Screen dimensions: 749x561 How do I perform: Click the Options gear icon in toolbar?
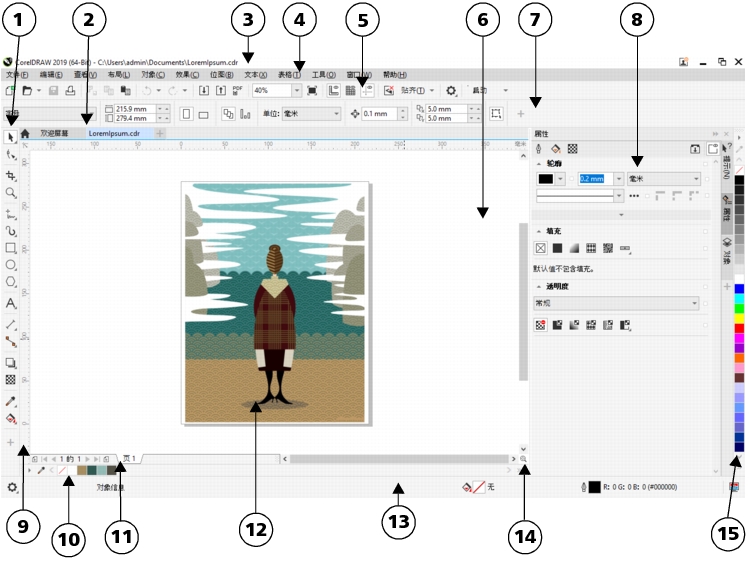[451, 90]
